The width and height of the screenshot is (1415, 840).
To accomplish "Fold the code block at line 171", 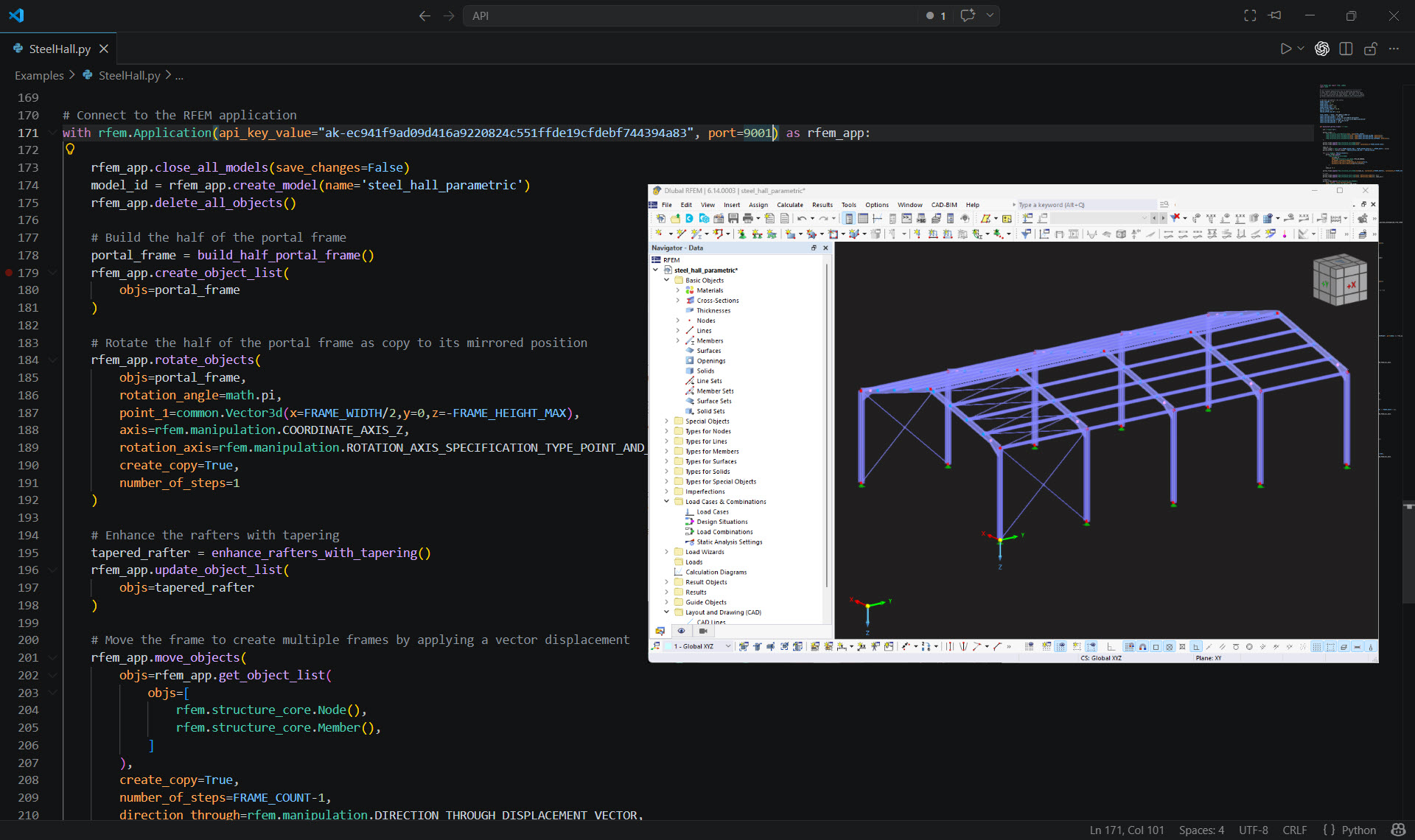I will click(53, 133).
